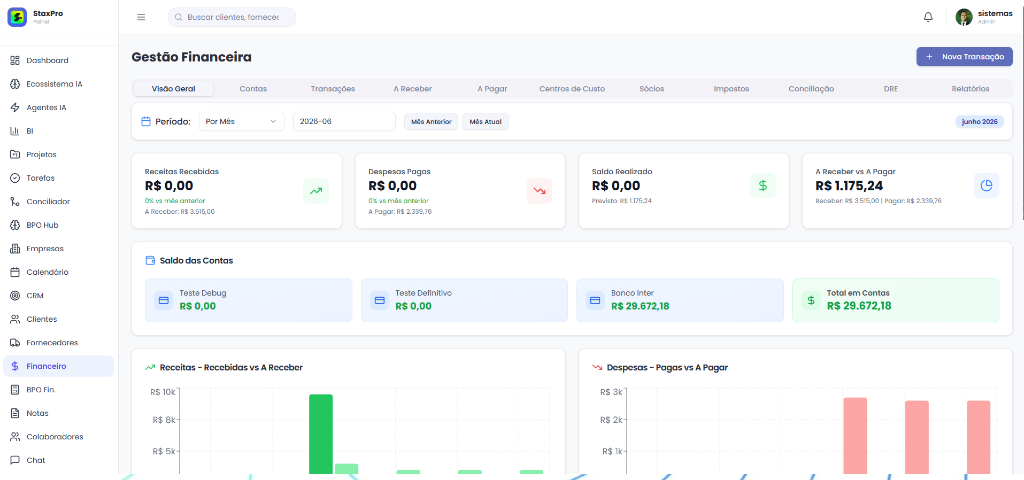Click the Dashboard sidebar icon
The image size is (1024, 480).
tap(15, 60)
